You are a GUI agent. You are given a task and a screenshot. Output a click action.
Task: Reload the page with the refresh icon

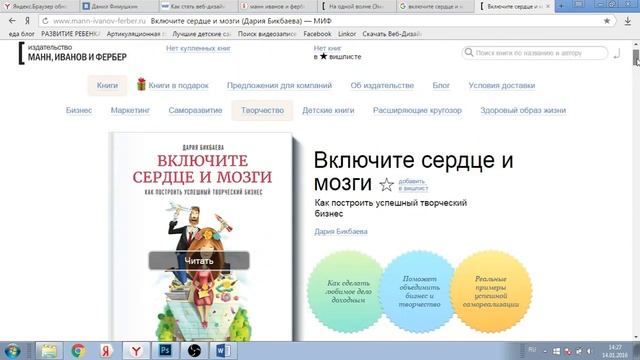pos(45,21)
